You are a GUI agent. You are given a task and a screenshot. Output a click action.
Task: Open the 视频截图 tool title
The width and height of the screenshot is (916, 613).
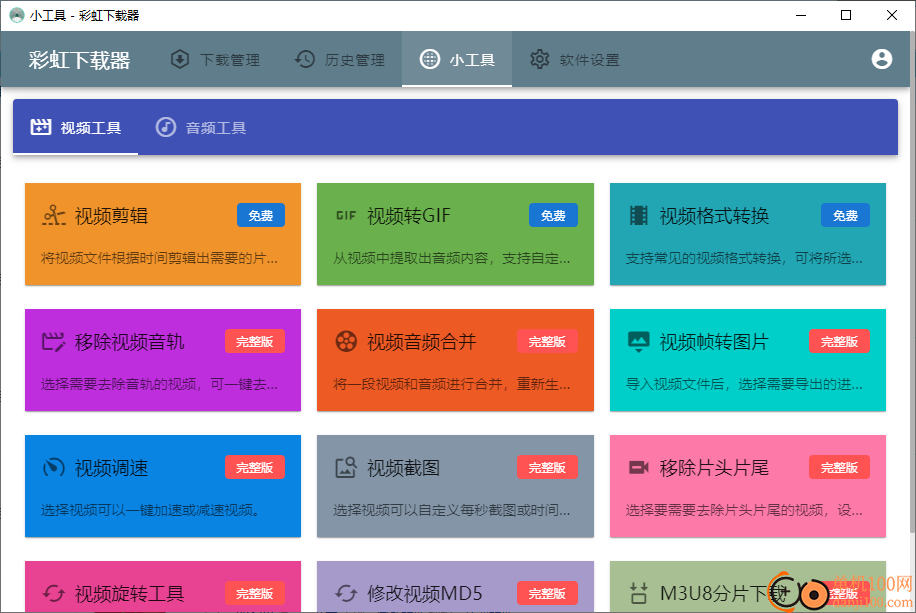click(403, 468)
